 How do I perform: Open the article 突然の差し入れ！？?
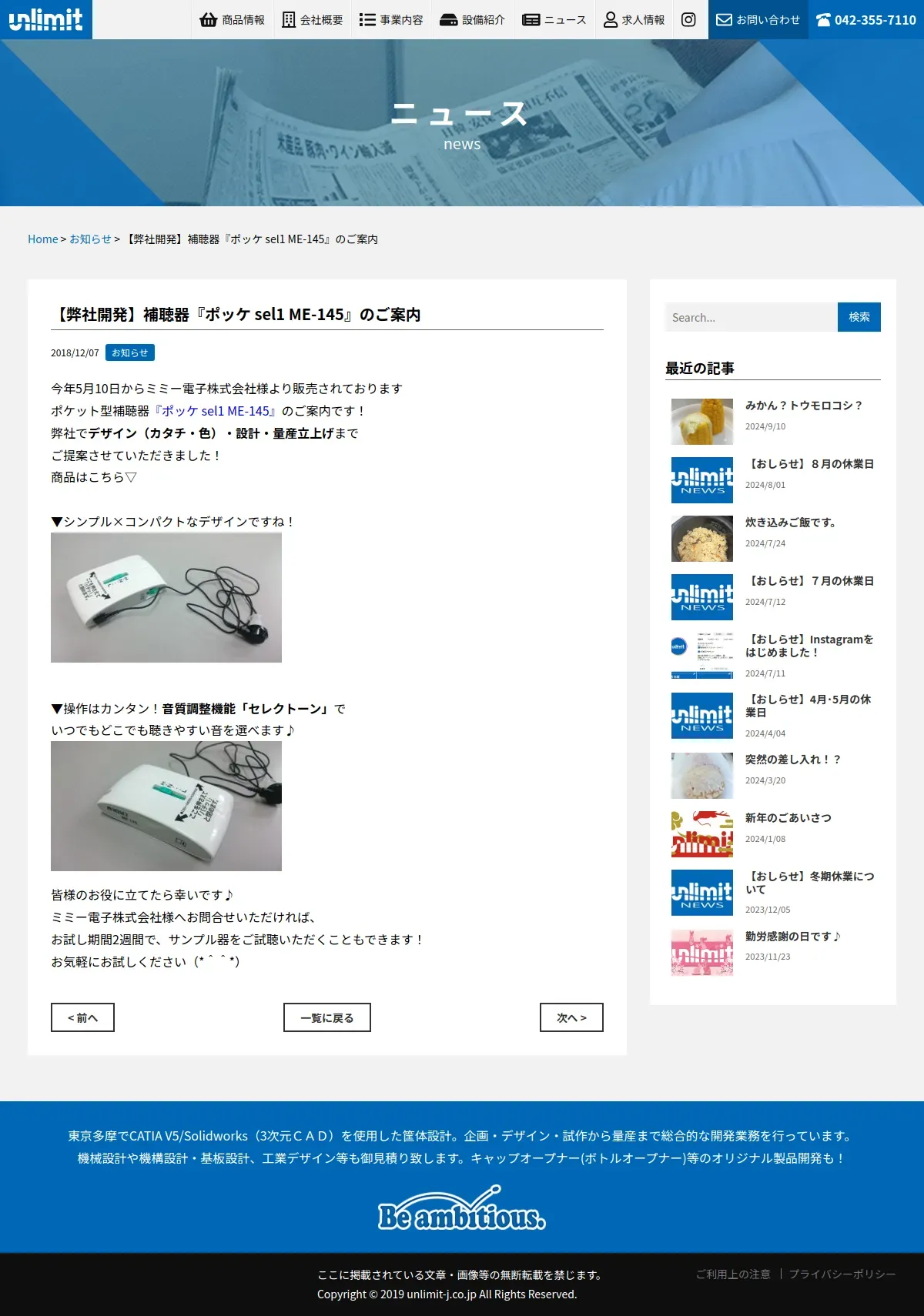[793, 760]
